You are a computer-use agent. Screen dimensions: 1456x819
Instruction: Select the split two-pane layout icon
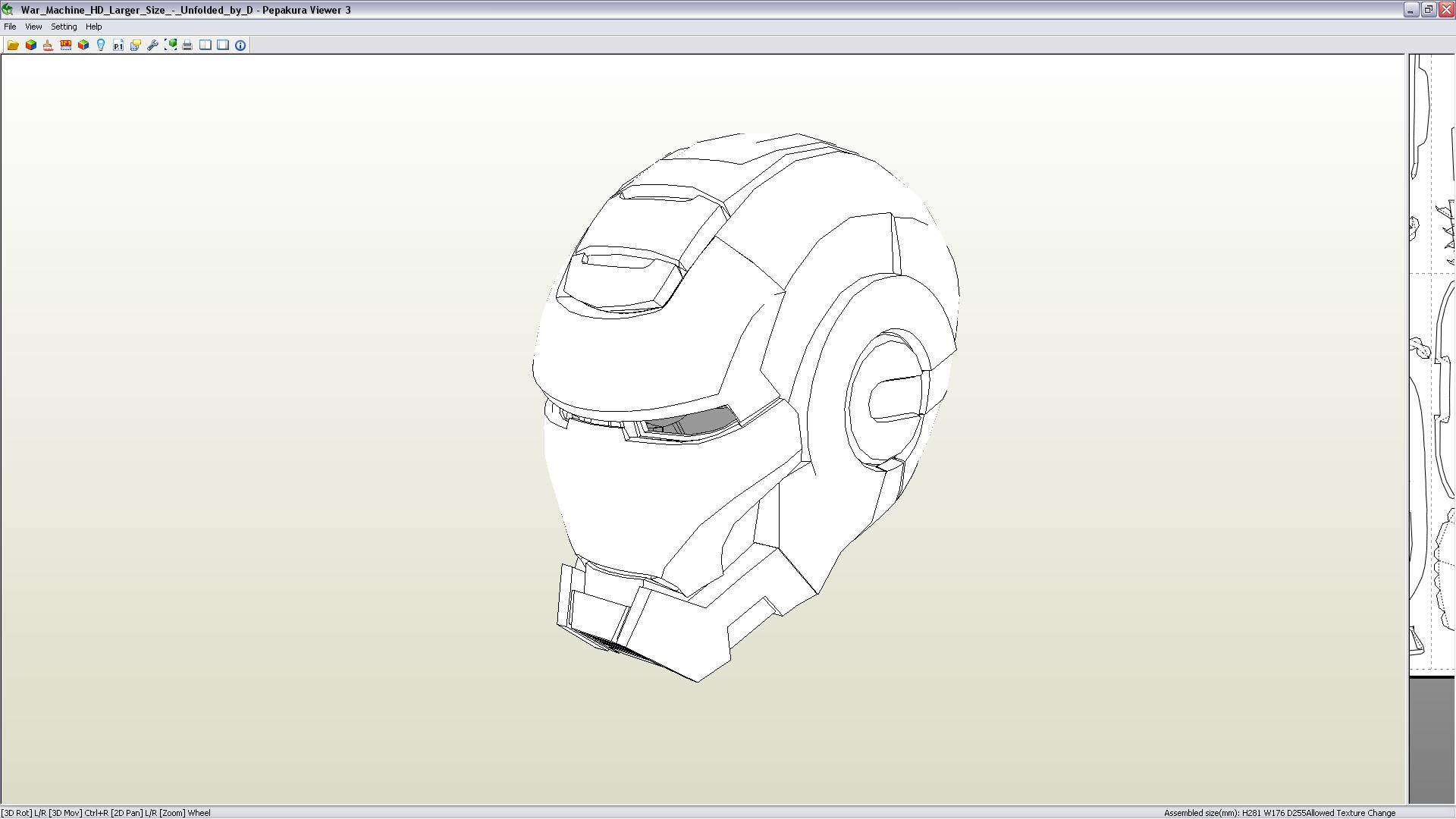[206, 45]
